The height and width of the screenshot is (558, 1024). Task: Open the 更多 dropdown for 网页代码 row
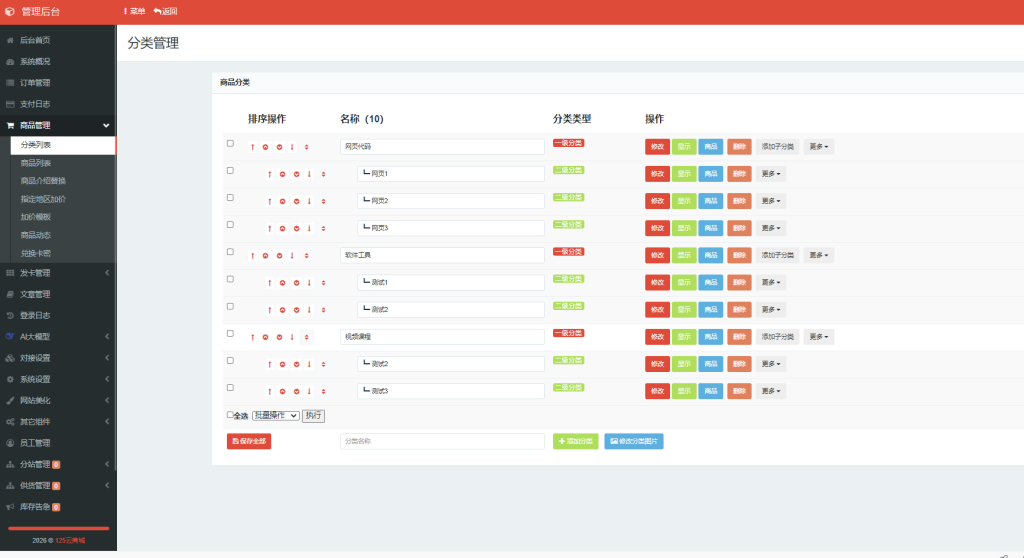(x=819, y=147)
